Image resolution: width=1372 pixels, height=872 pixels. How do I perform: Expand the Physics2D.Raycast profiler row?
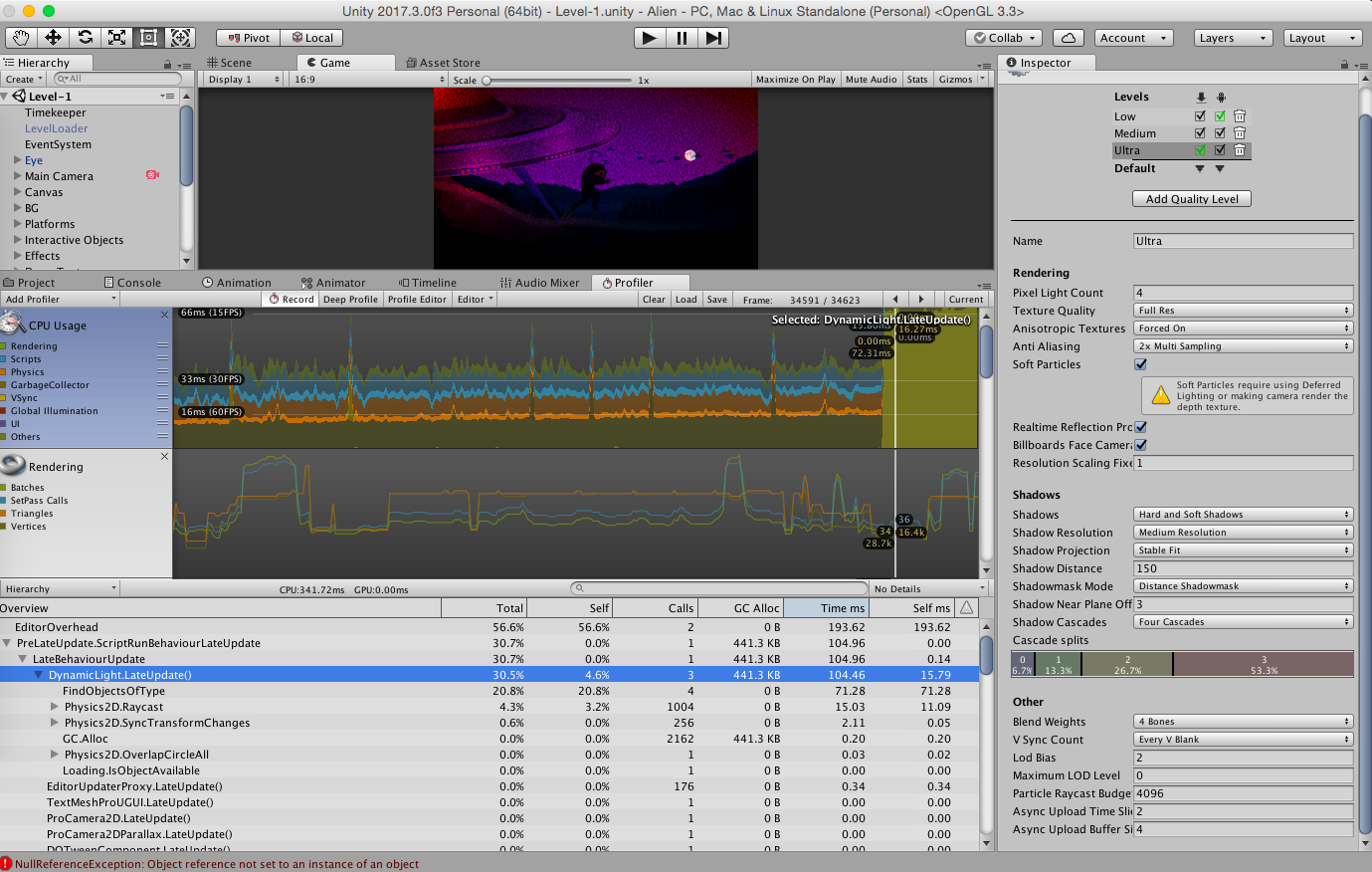[x=55, y=707]
